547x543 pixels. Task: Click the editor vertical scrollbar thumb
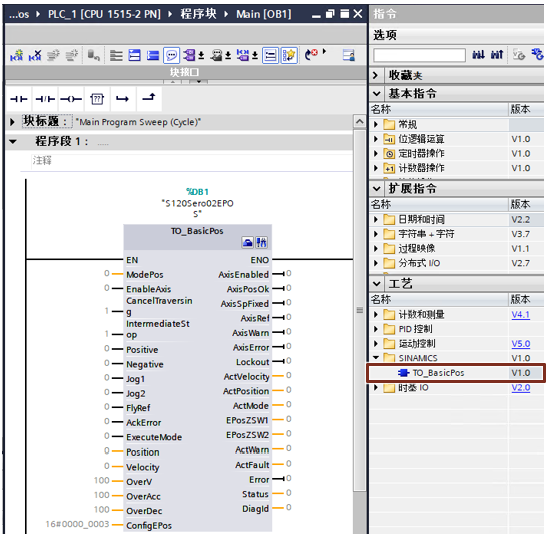pyautogui.click(x=360, y=310)
